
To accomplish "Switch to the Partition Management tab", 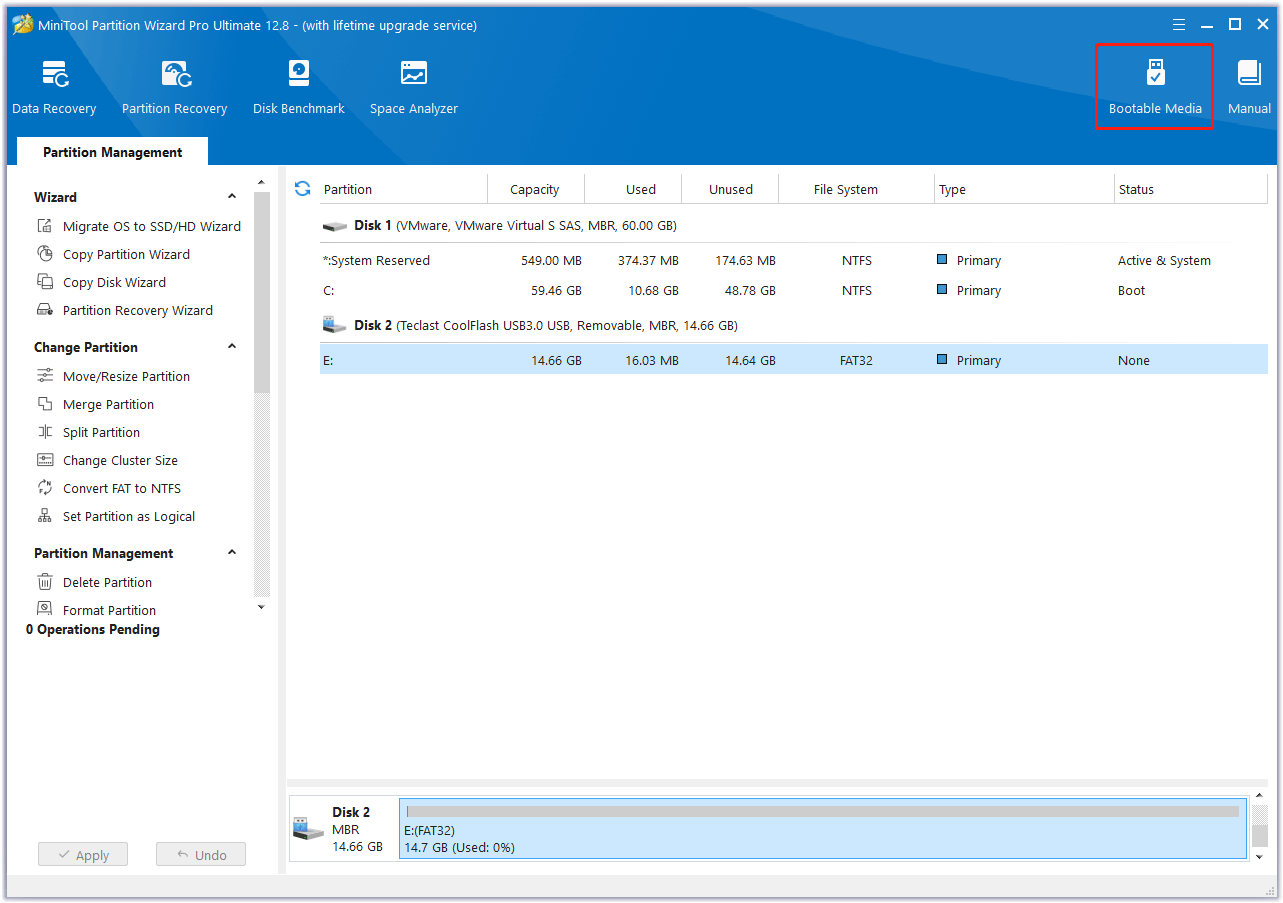I will click(112, 152).
